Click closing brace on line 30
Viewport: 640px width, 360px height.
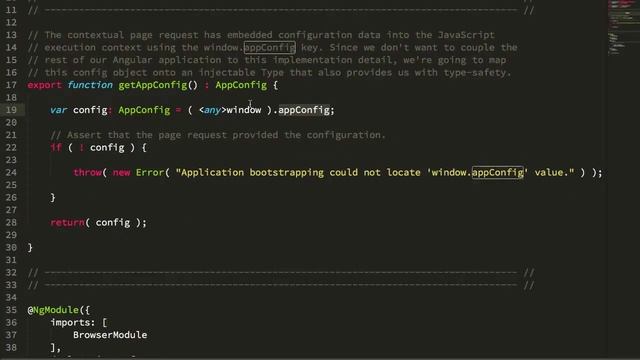tap(30, 247)
